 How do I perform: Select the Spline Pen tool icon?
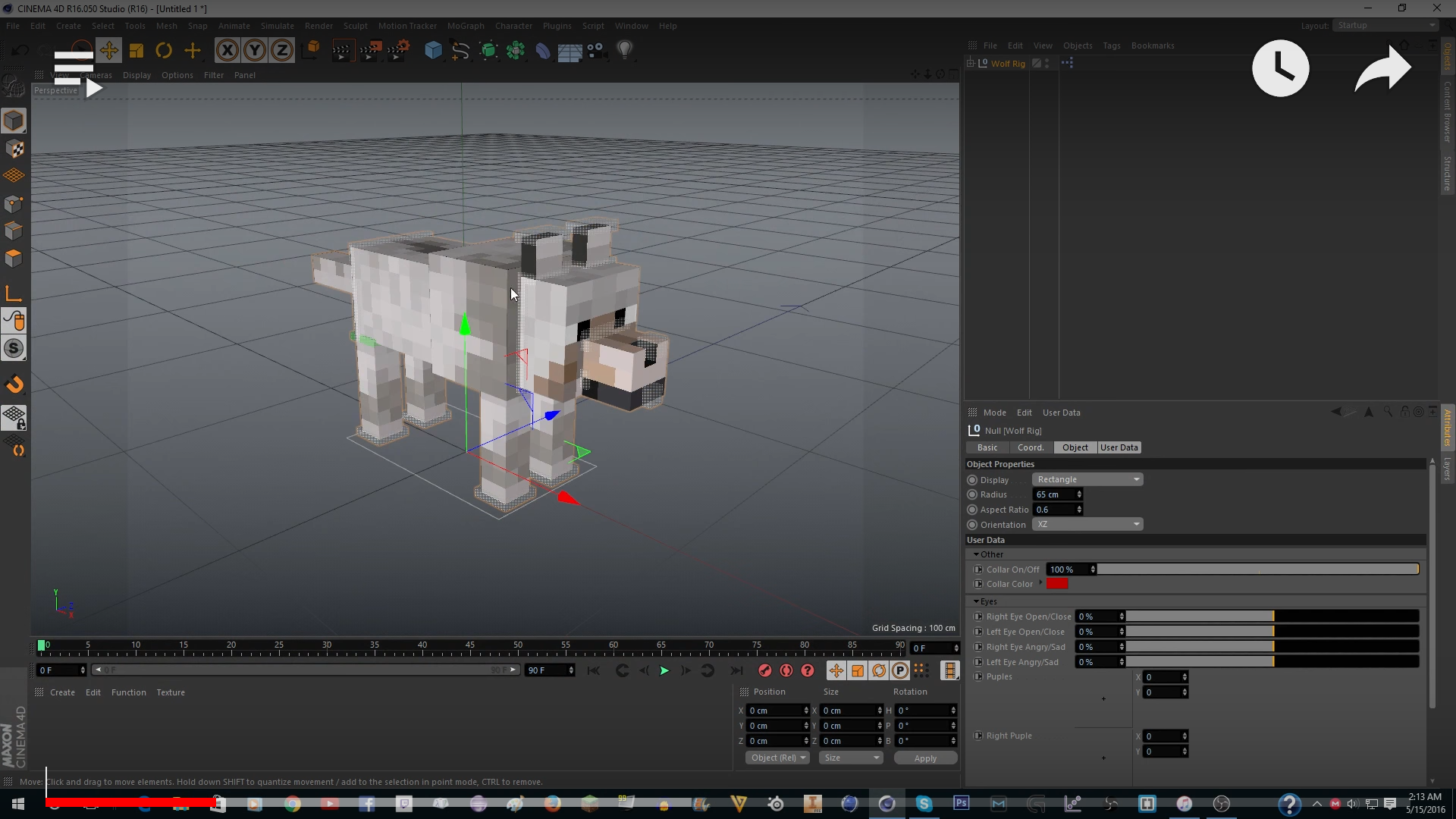pyautogui.click(x=460, y=51)
